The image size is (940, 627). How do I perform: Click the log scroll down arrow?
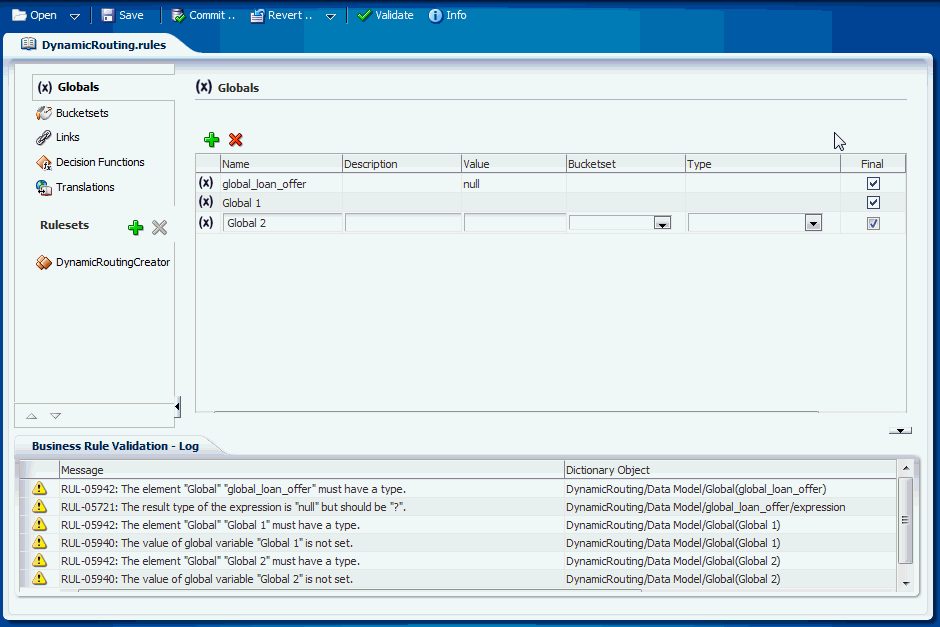click(x=906, y=583)
